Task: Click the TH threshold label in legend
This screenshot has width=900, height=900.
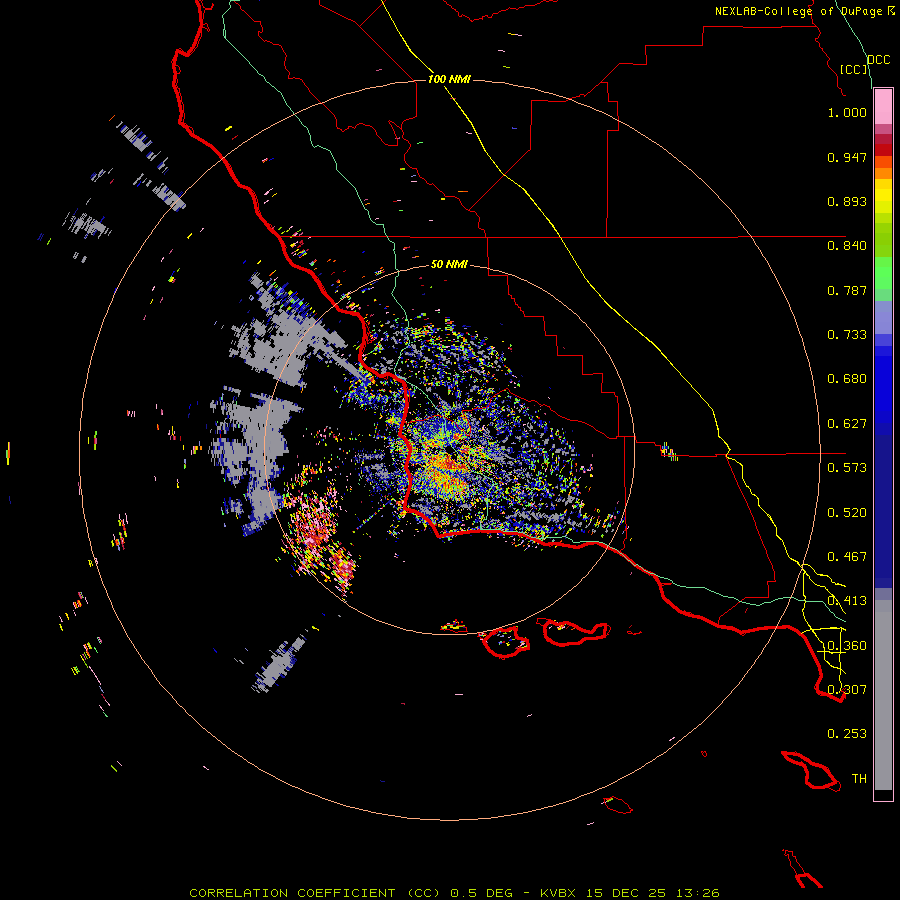Action: (859, 779)
